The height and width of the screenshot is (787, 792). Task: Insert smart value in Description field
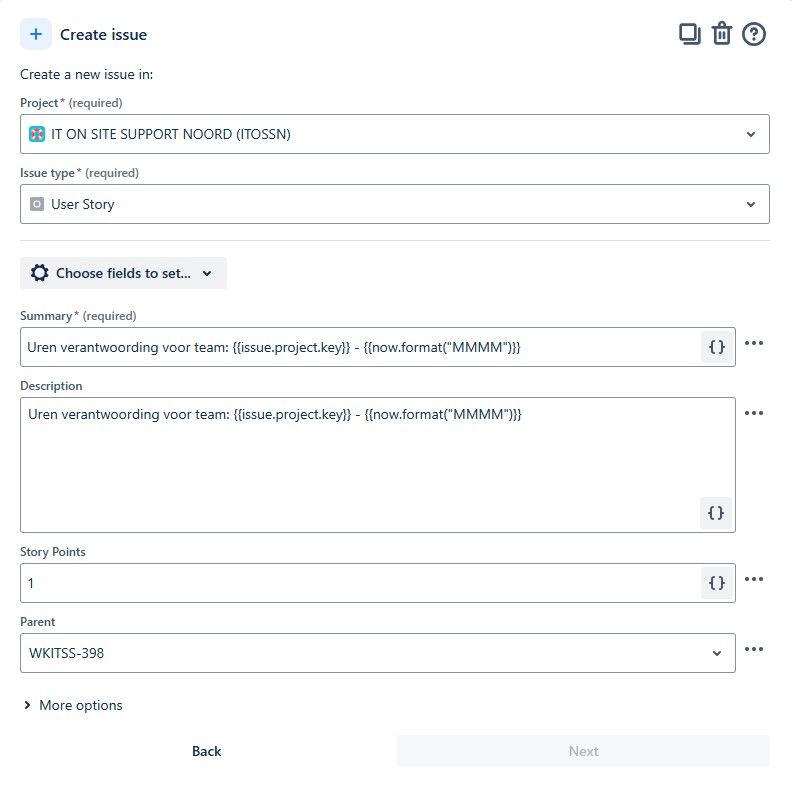(716, 513)
